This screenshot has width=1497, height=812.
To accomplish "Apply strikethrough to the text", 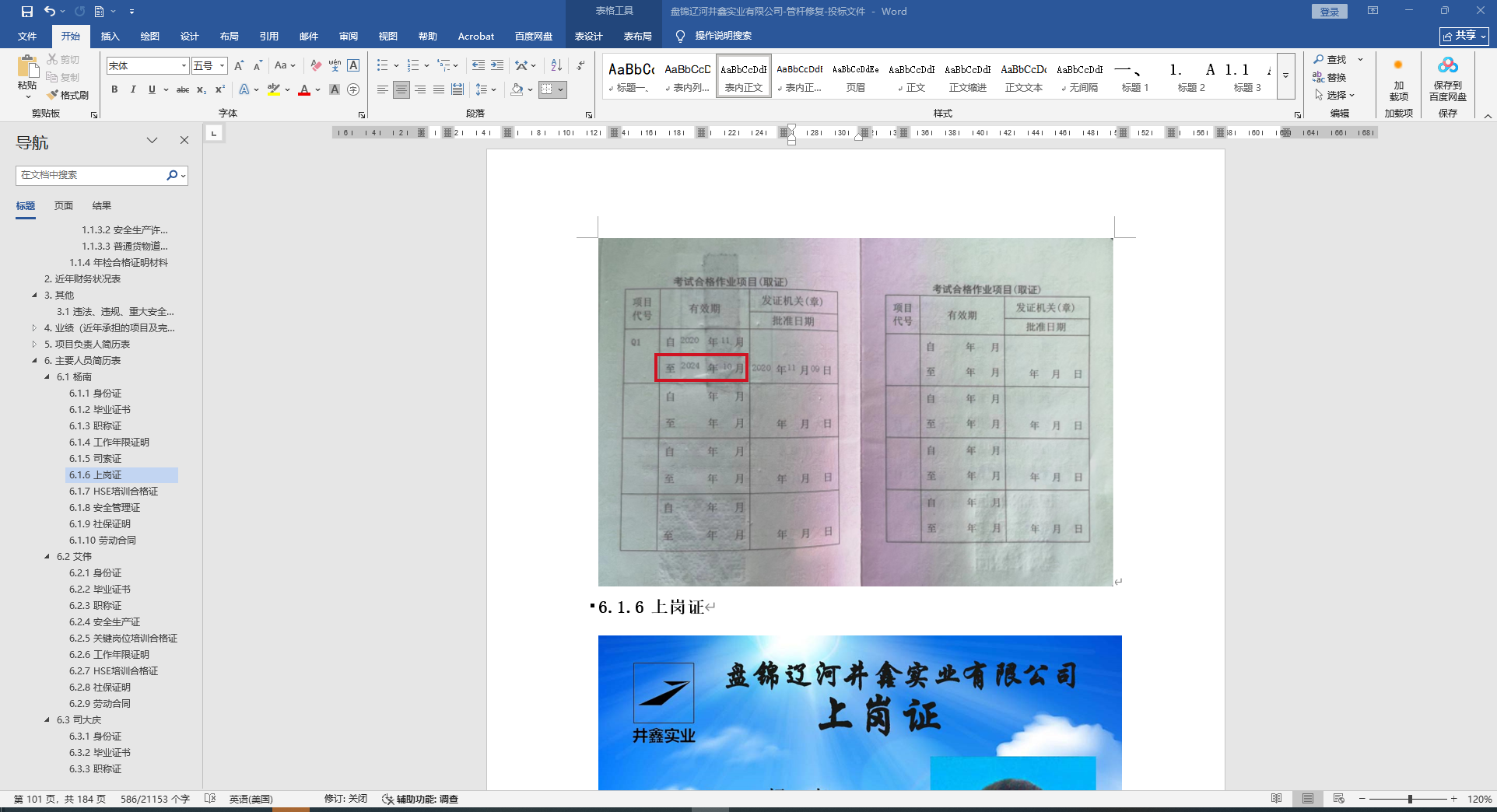I will (183, 90).
